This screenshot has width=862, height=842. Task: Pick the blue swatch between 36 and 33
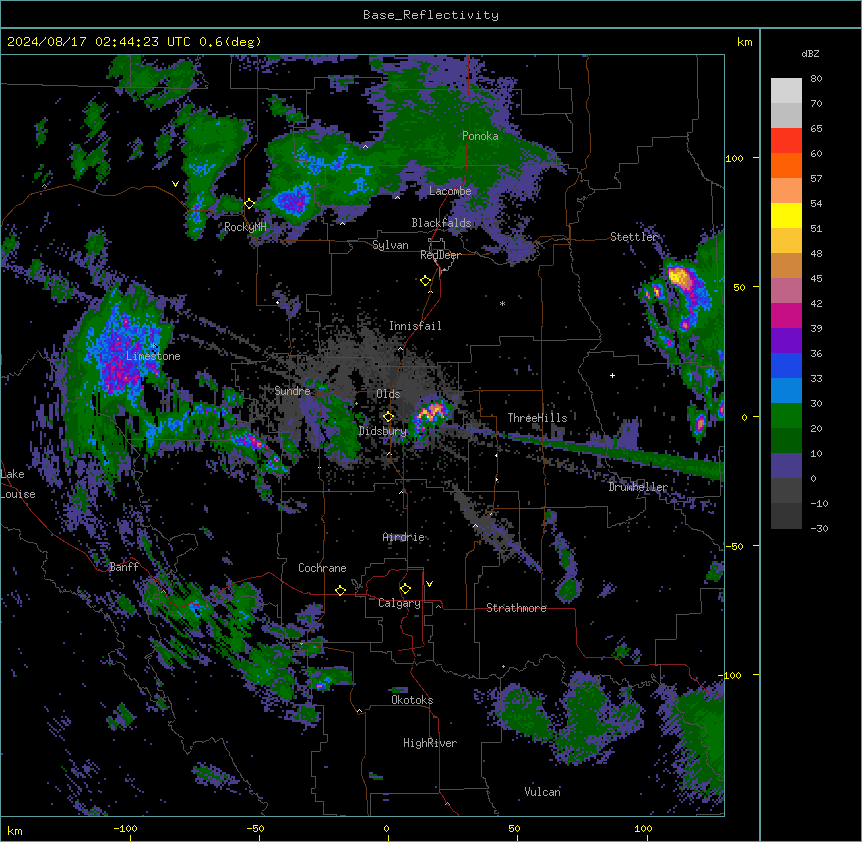(786, 365)
